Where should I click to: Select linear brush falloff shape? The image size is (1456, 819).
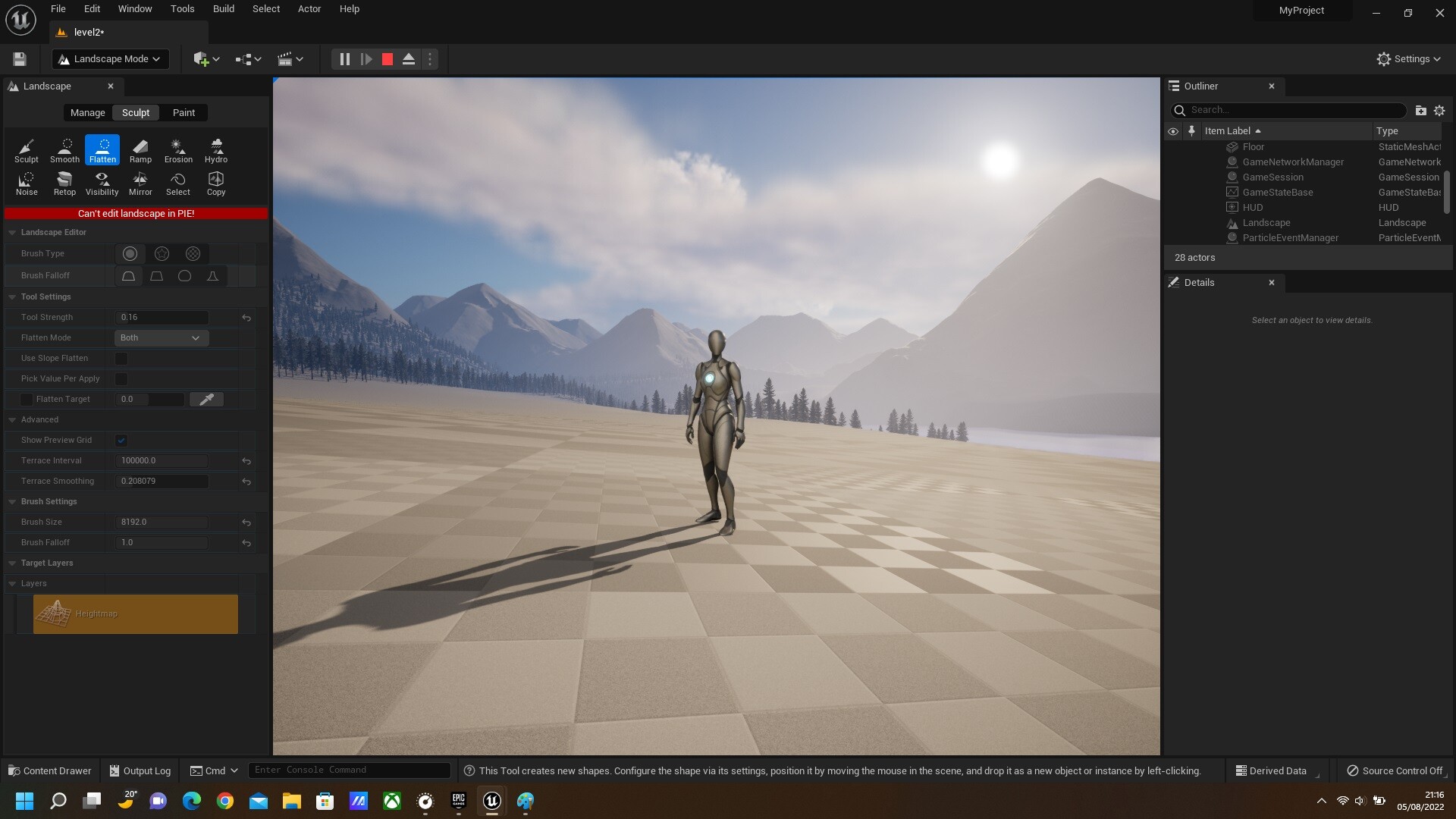coord(157,276)
